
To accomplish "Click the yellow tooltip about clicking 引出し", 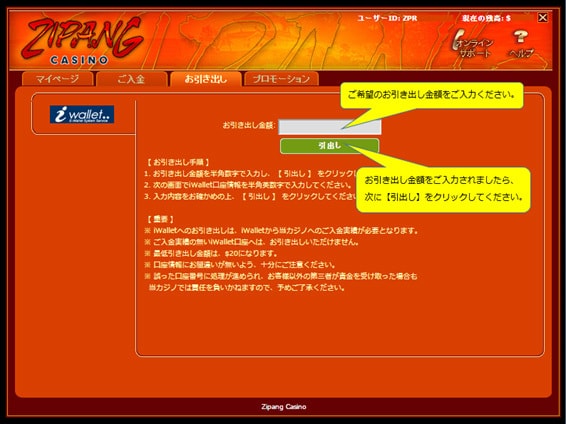I will click(x=443, y=189).
